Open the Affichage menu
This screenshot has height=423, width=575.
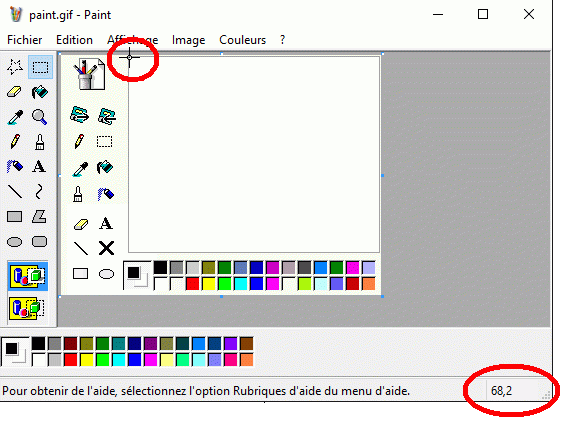pyautogui.click(x=133, y=40)
